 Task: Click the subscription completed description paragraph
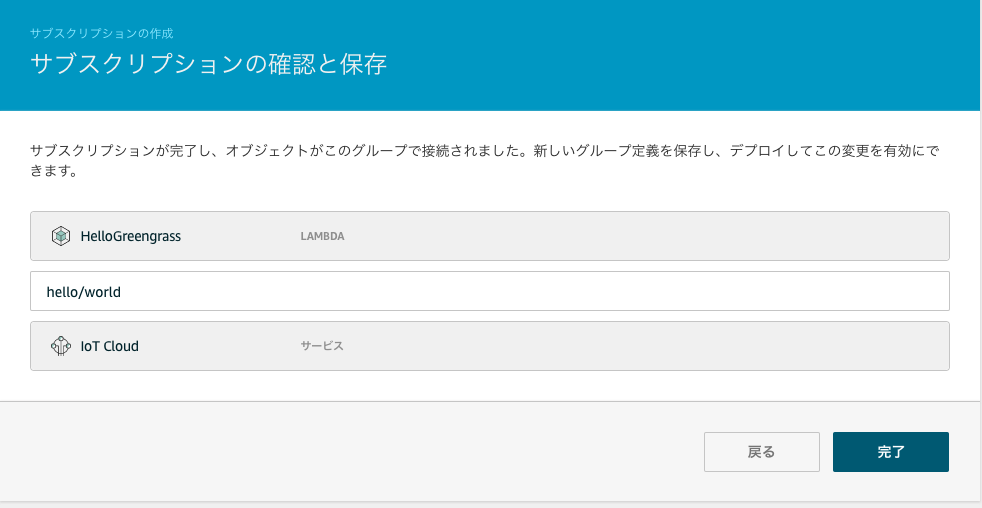point(485,161)
